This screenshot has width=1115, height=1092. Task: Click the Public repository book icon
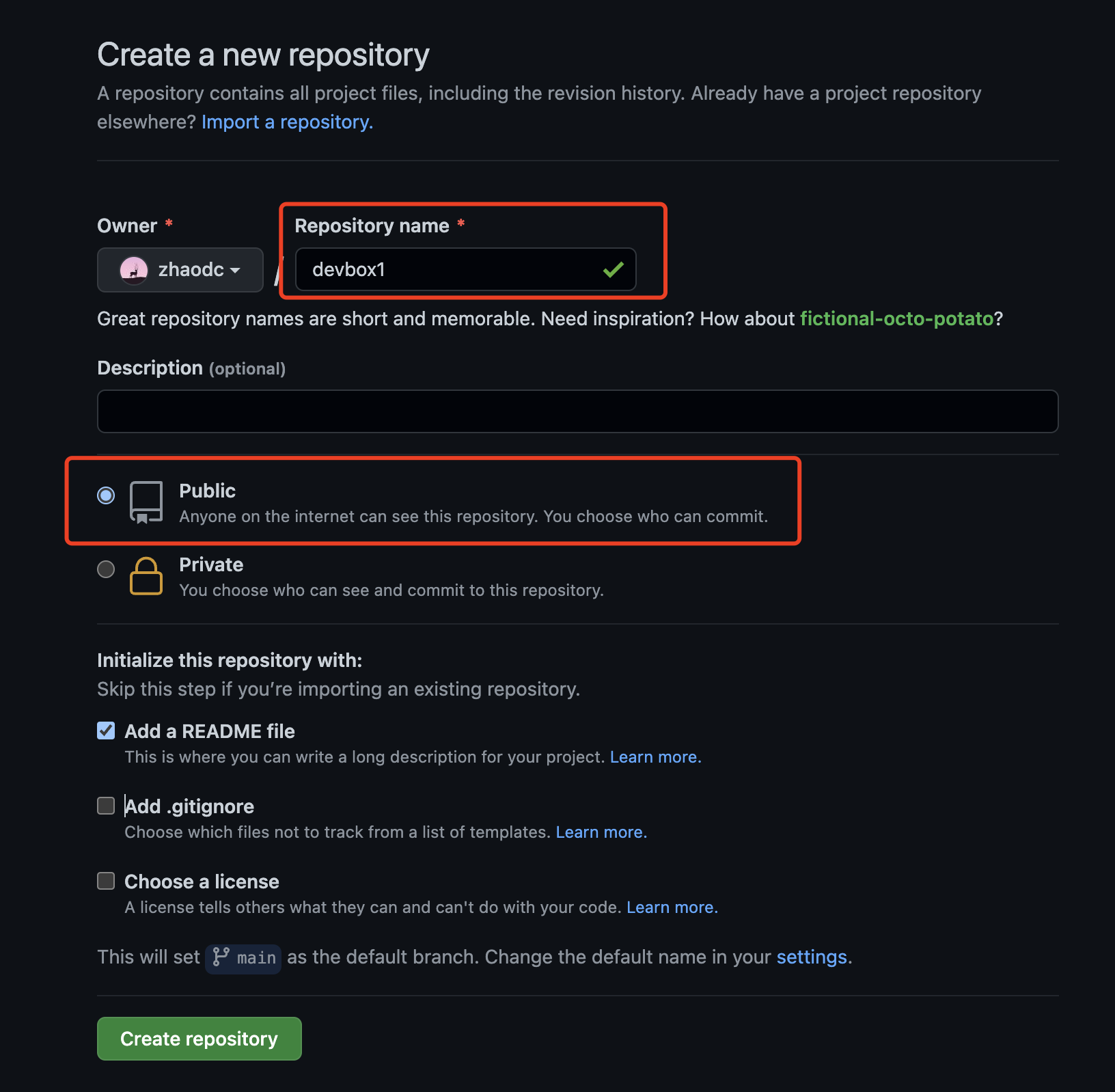[x=146, y=502]
